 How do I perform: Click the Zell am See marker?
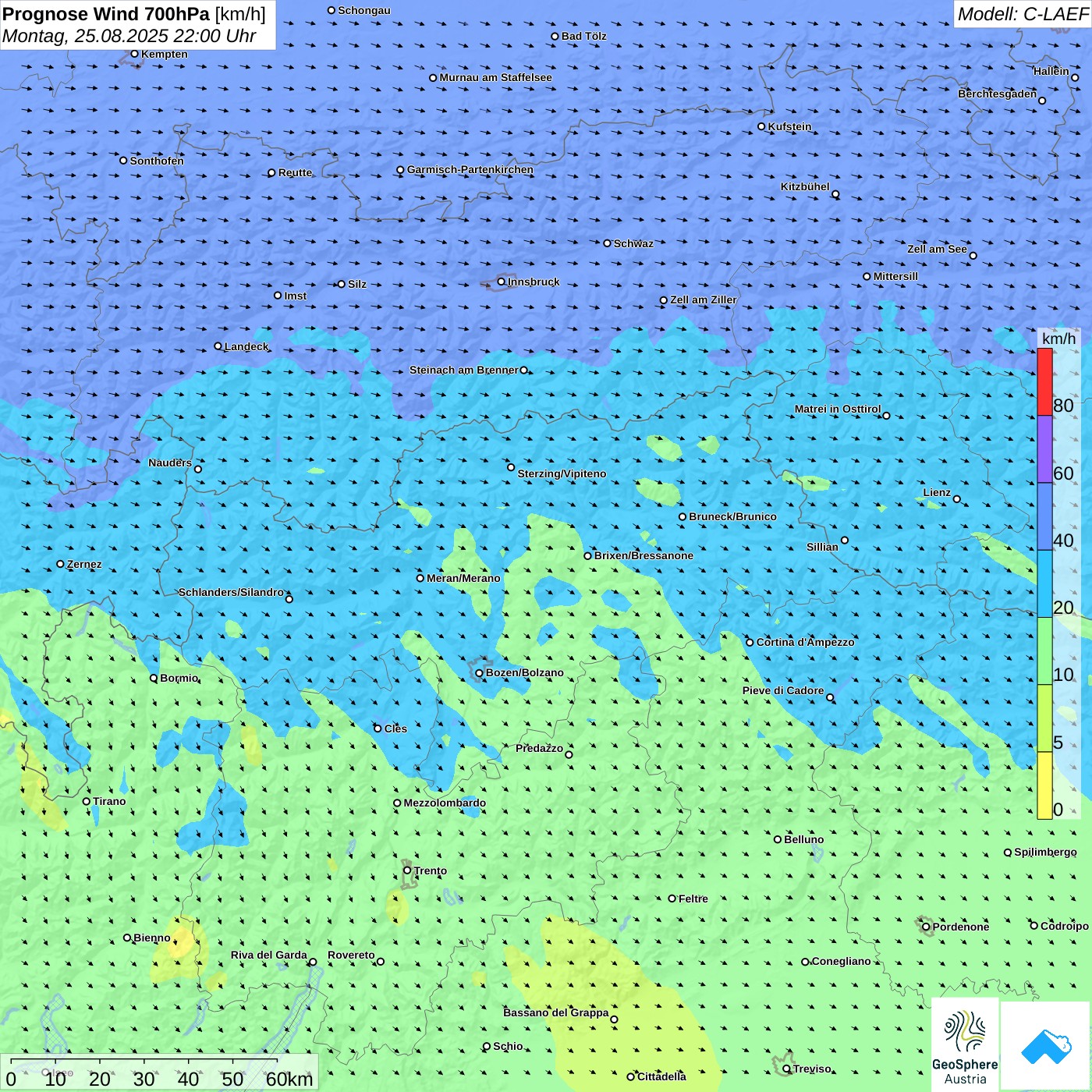(x=973, y=255)
